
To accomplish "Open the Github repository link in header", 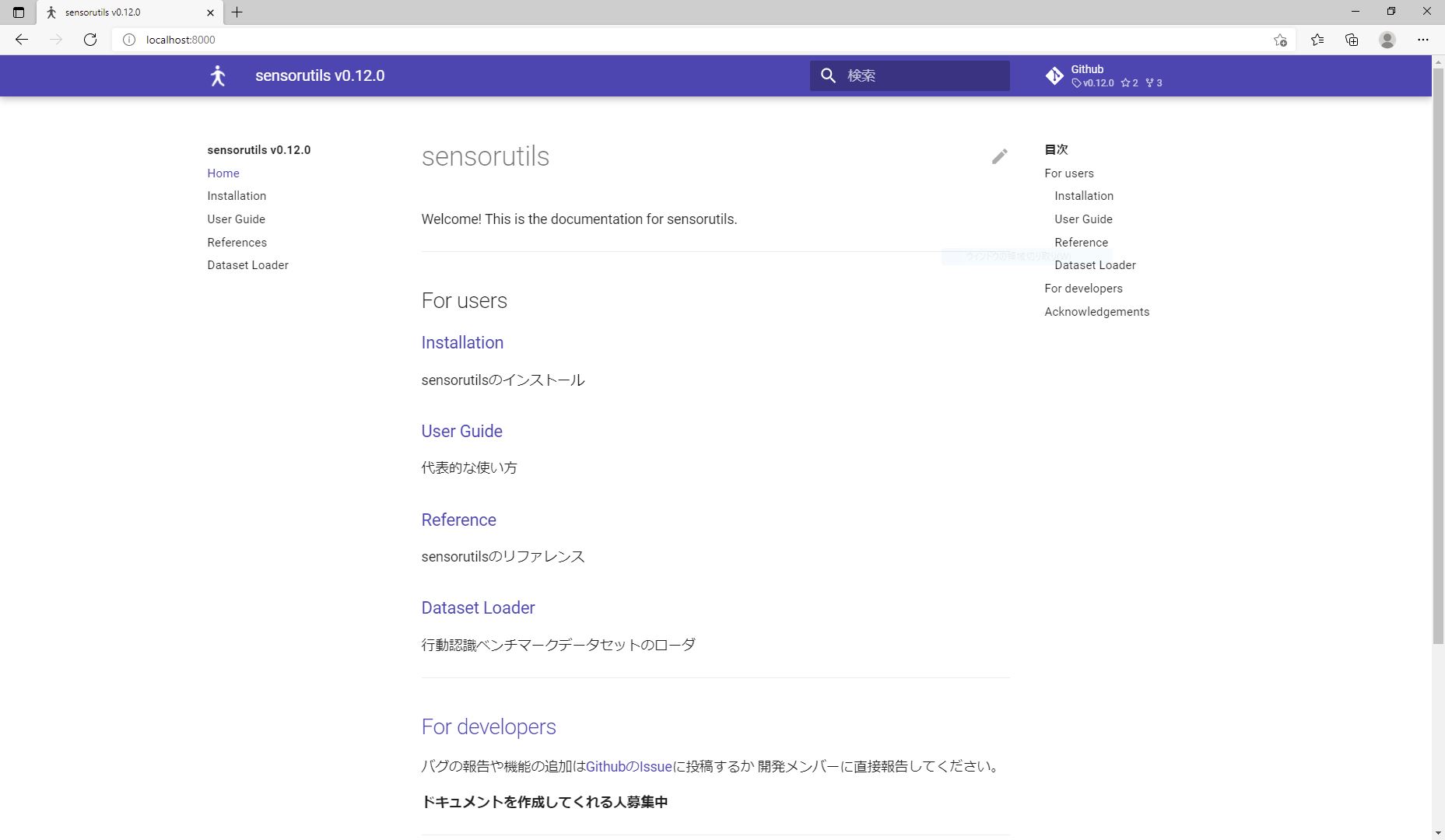I will coord(1103,75).
